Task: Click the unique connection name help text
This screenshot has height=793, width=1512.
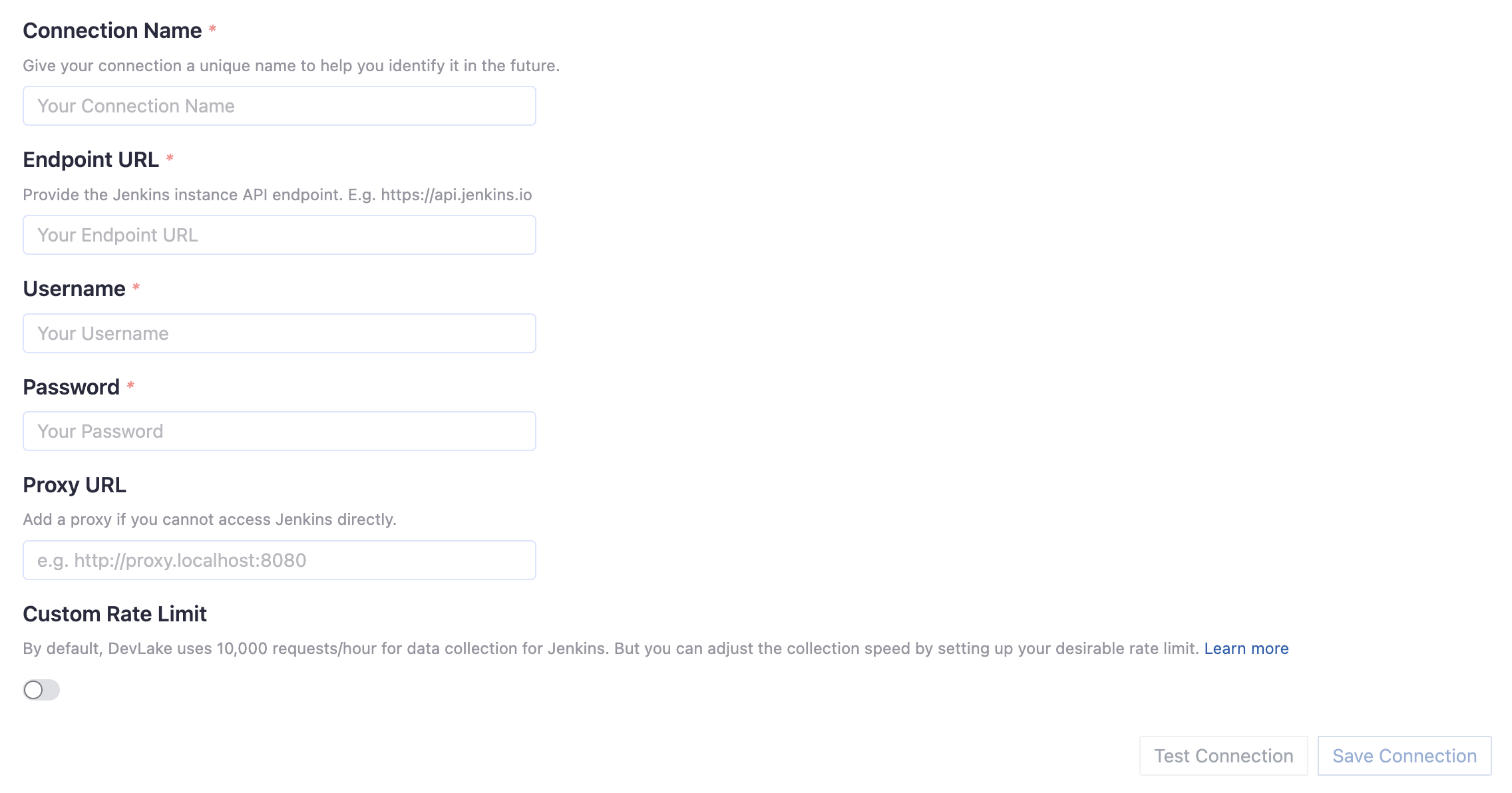Action: (291, 66)
